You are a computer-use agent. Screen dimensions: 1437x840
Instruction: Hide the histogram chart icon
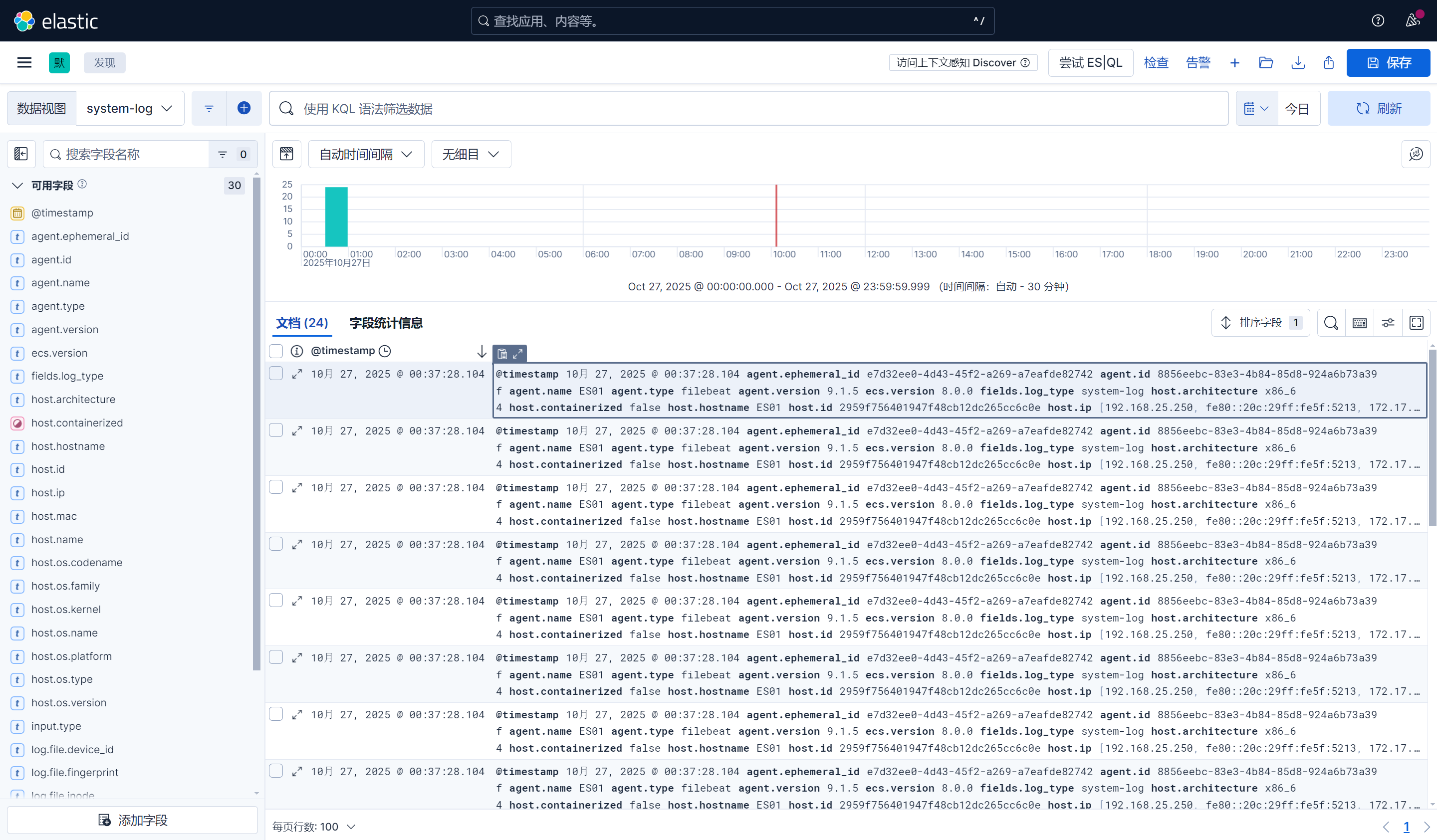coord(286,154)
